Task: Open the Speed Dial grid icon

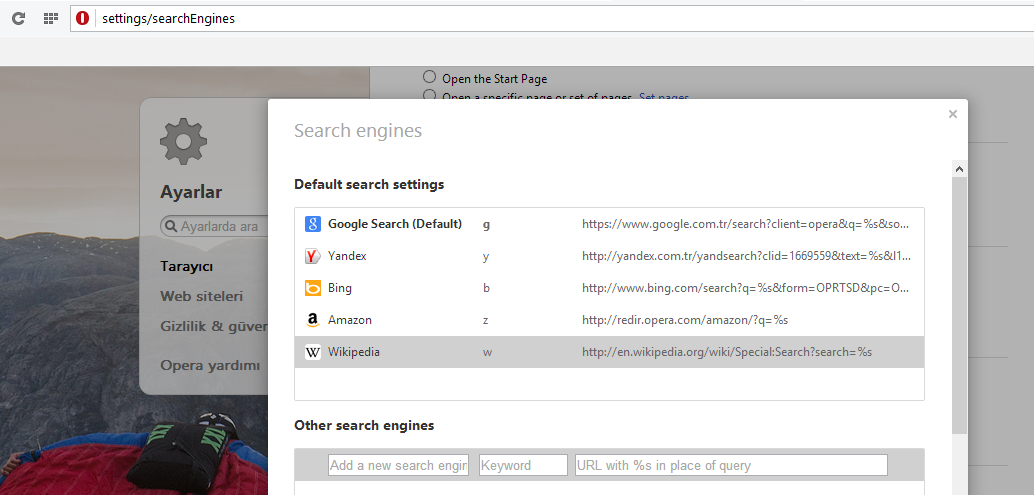Action: click(x=51, y=18)
